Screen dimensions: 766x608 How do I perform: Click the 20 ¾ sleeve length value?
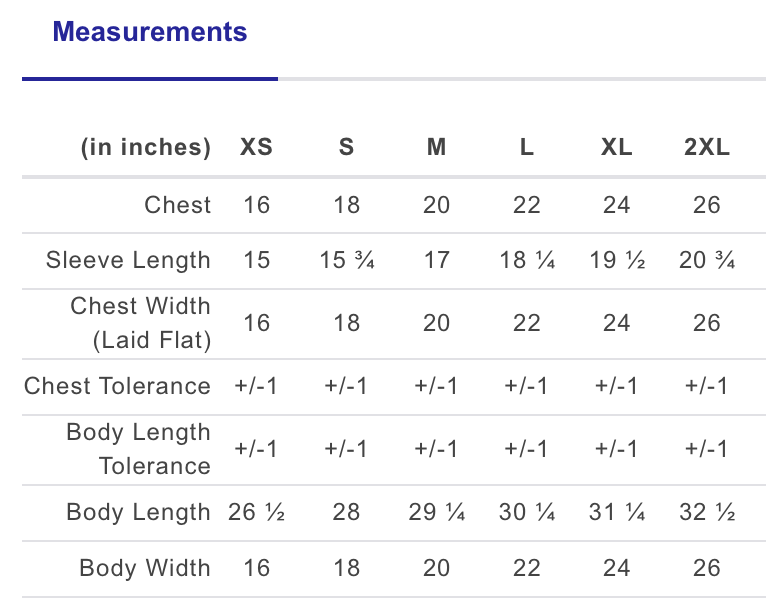[707, 260]
